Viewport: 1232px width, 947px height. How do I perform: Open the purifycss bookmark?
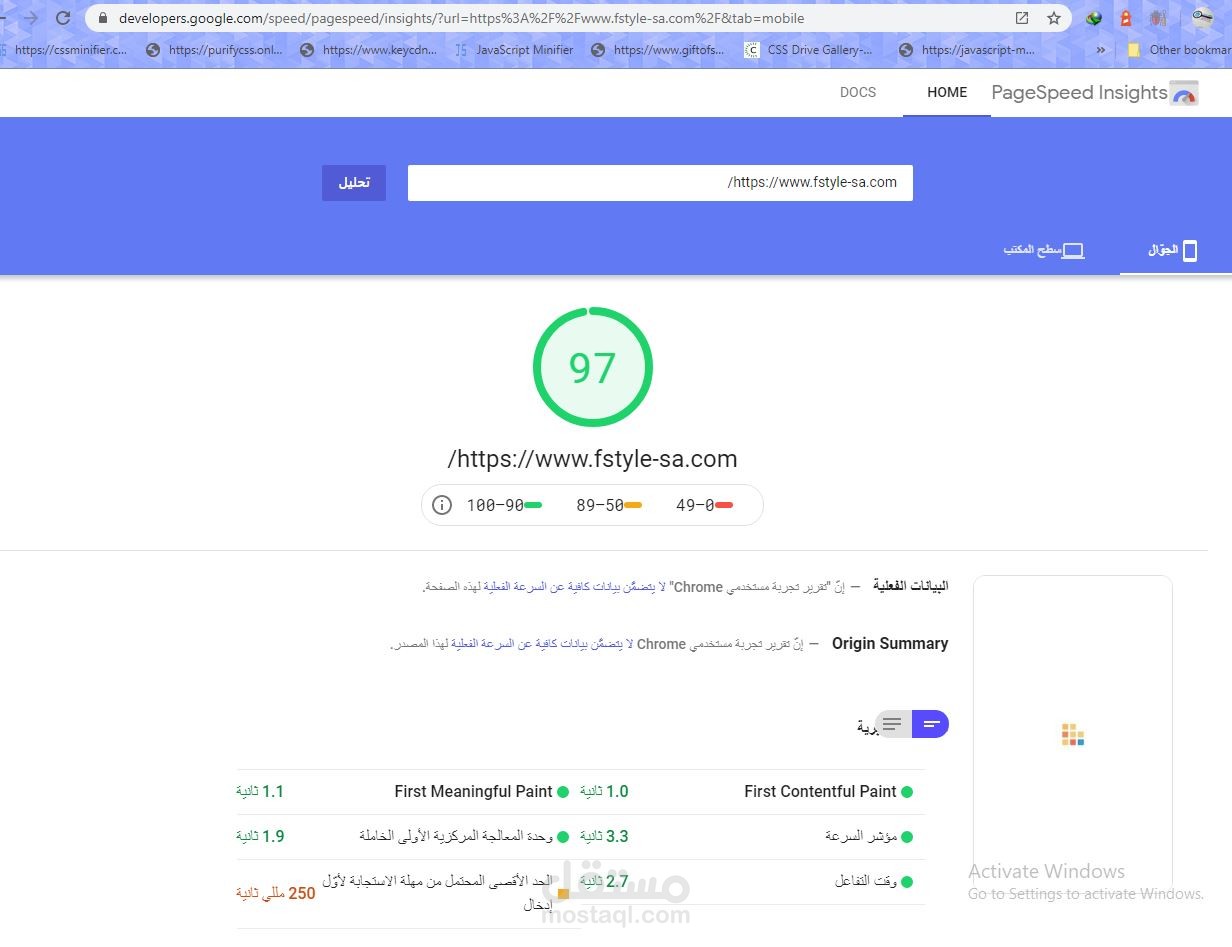coord(215,50)
